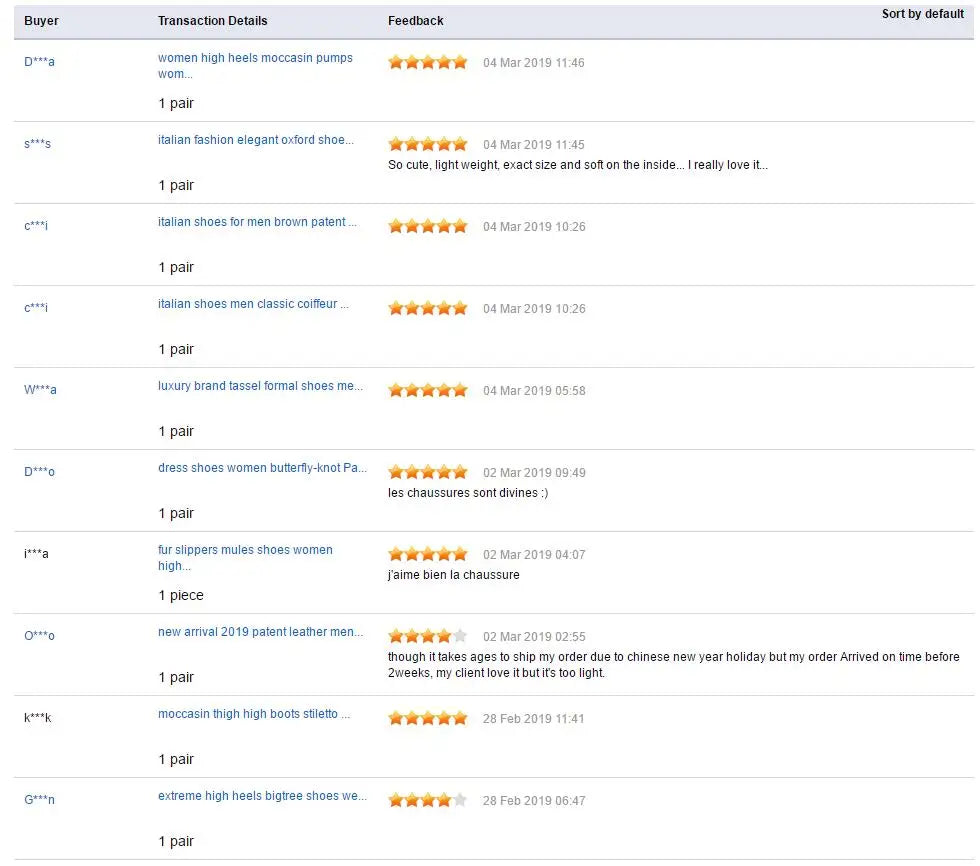Viewport: 980px width, 866px height.
Task: Open 'luxury brand tassel formal shoes' link
Action: [x=260, y=386]
